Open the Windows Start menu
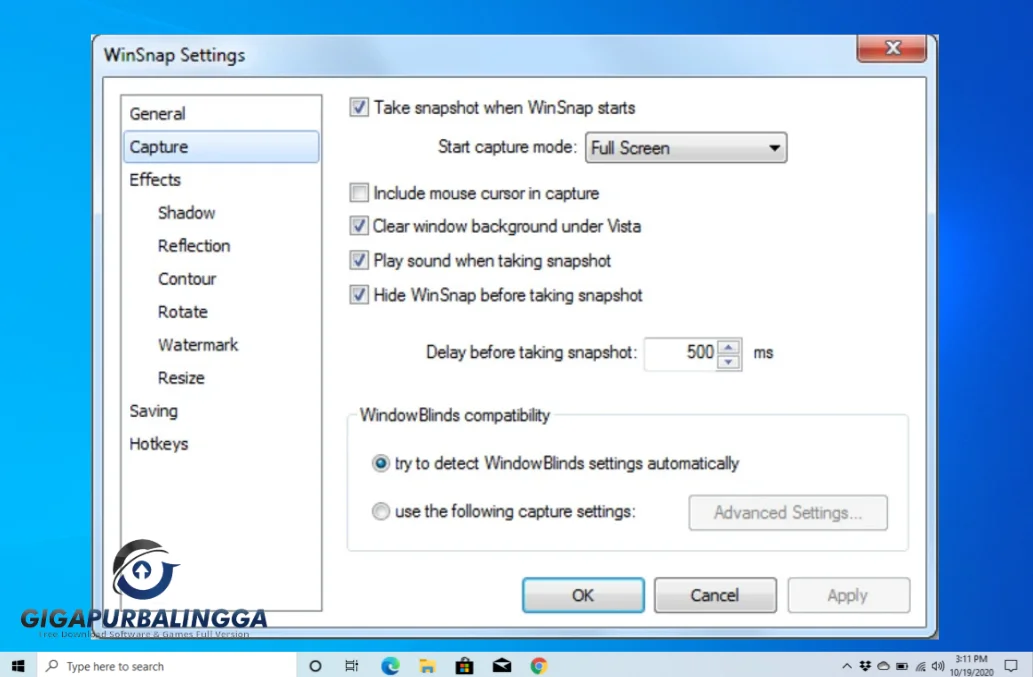This screenshot has height=677, width=1033. (x=18, y=666)
